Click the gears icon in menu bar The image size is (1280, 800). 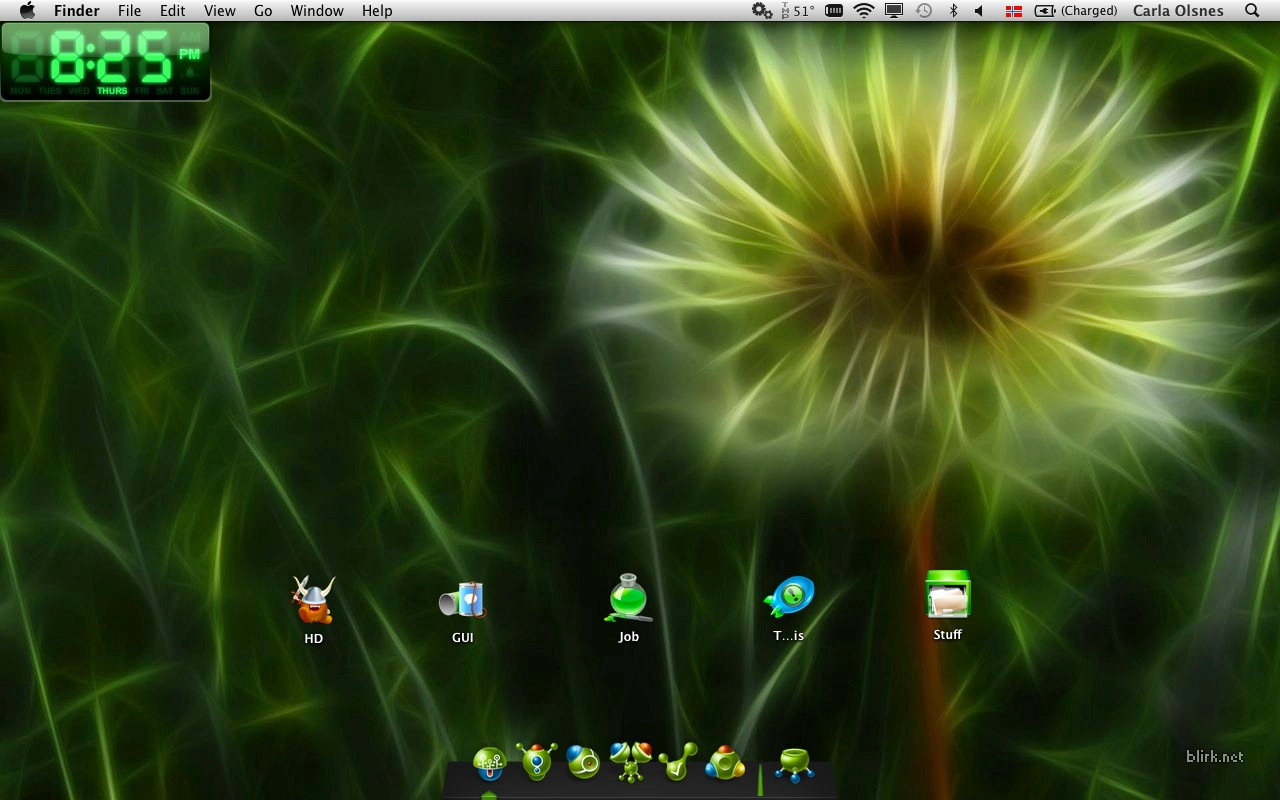tap(762, 11)
